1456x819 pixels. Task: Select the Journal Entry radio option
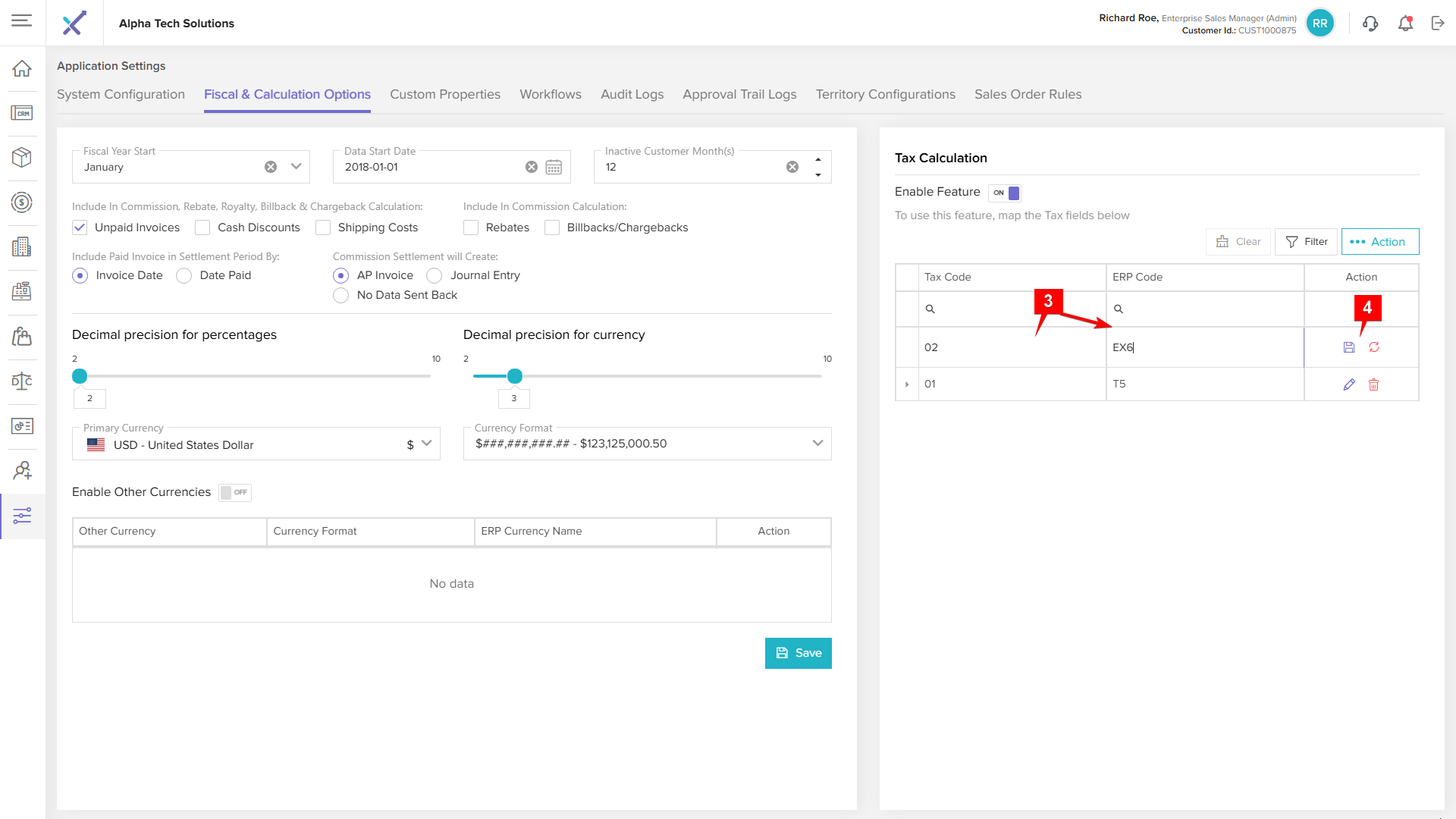[434, 275]
